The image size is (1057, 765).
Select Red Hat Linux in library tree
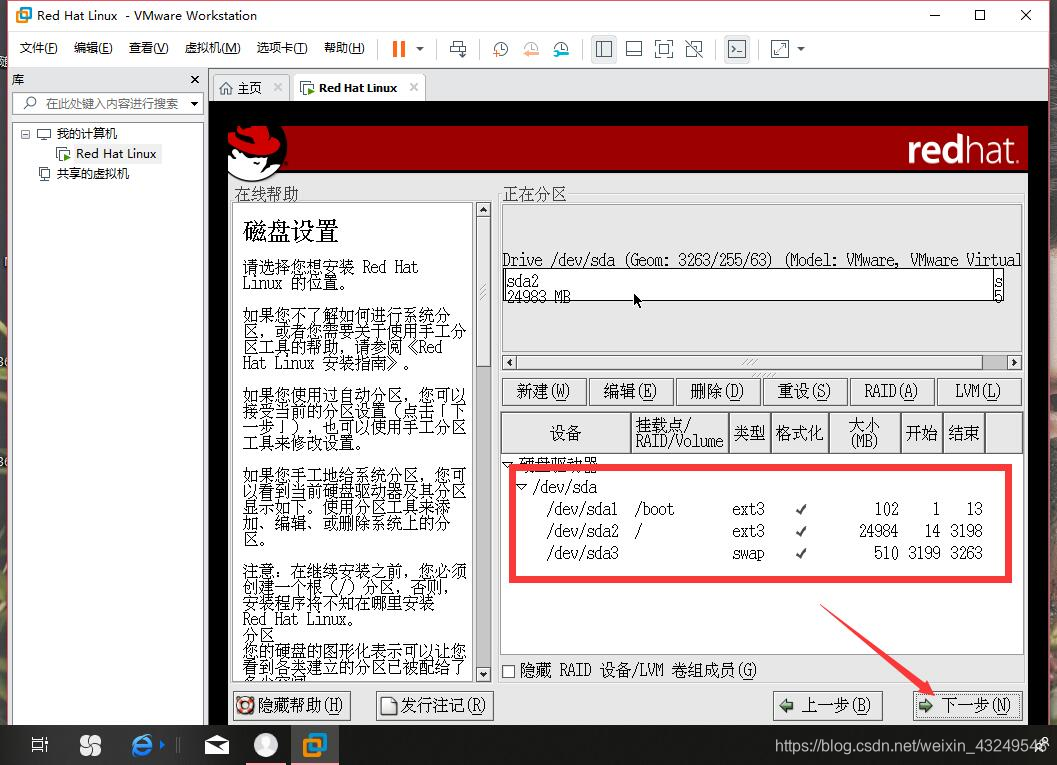click(116, 154)
